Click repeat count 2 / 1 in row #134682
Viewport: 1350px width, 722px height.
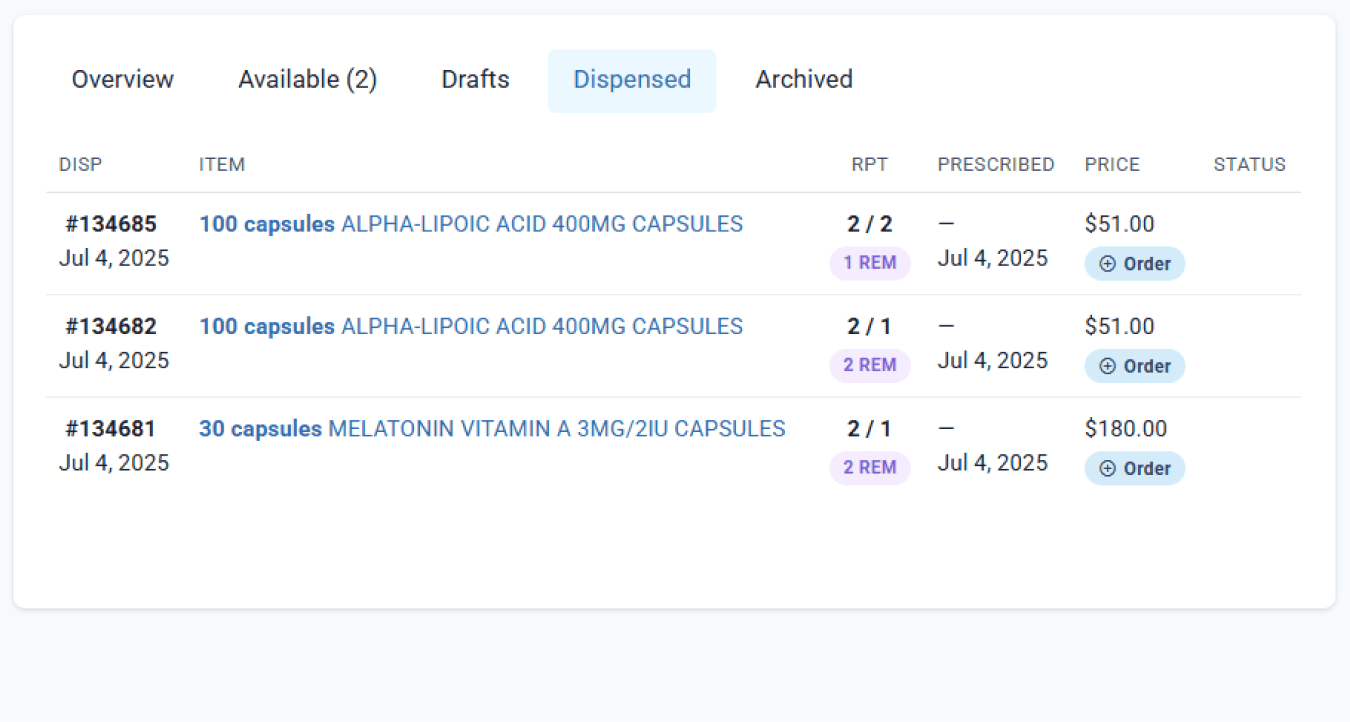(870, 326)
